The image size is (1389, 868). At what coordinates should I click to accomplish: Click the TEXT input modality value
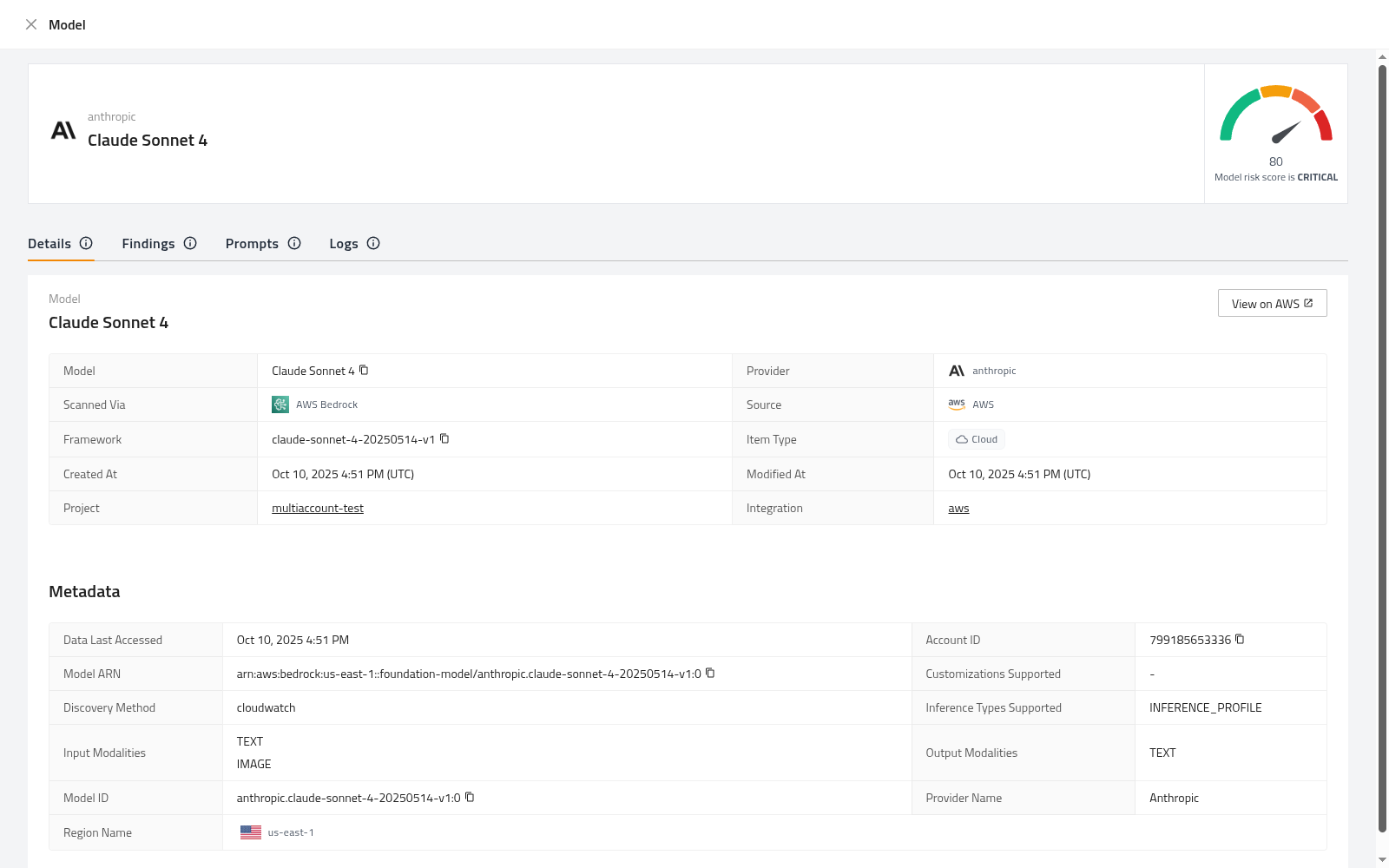250,741
